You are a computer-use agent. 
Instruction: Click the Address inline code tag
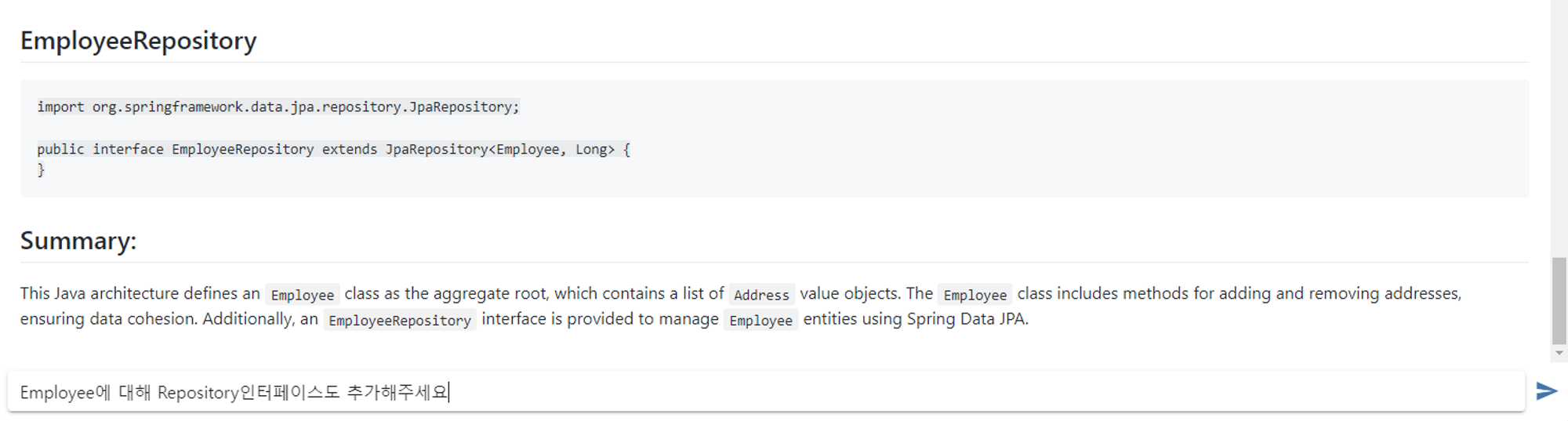point(761,295)
